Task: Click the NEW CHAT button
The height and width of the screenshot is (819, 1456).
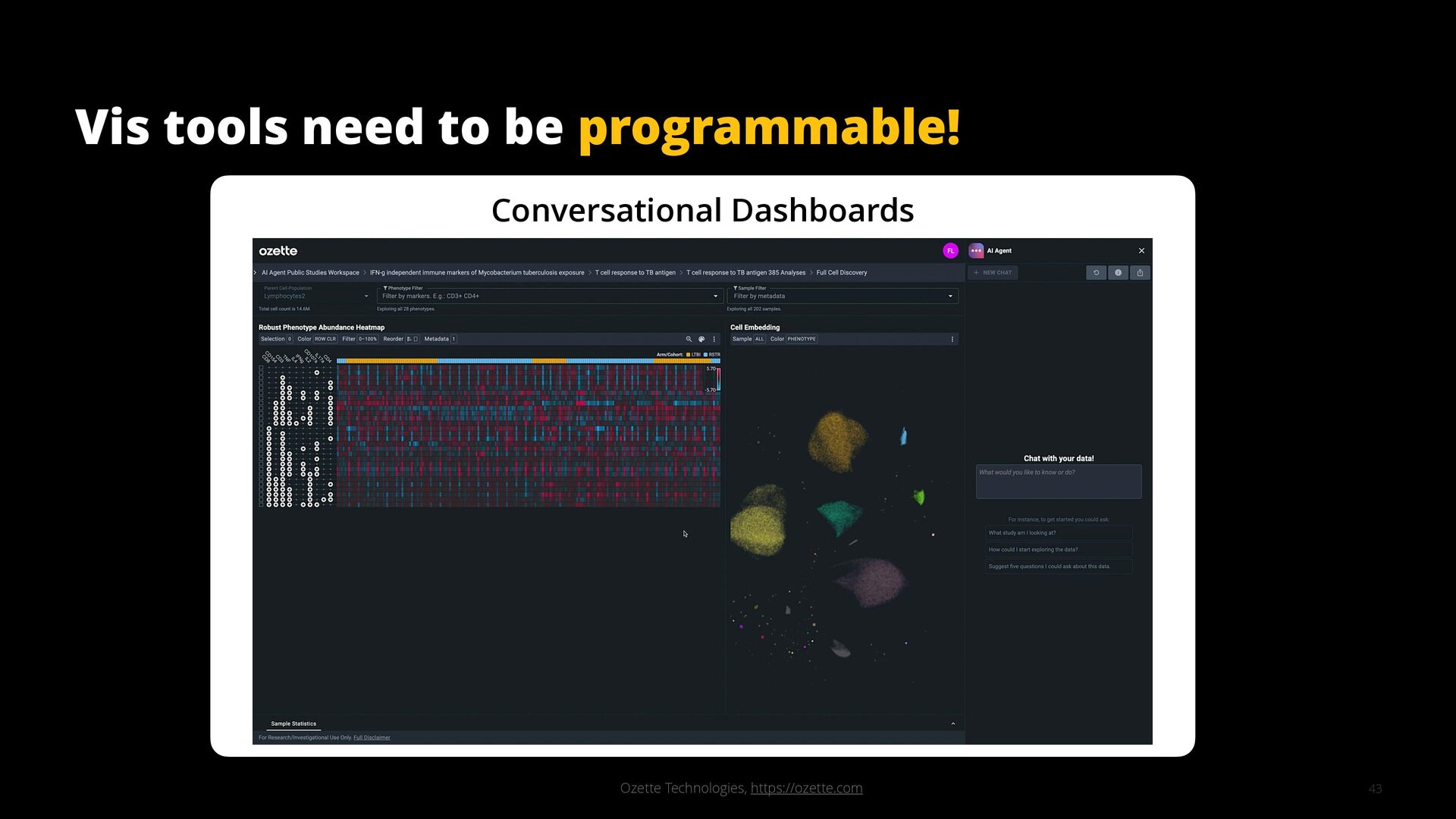Action: click(x=993, y=272)
